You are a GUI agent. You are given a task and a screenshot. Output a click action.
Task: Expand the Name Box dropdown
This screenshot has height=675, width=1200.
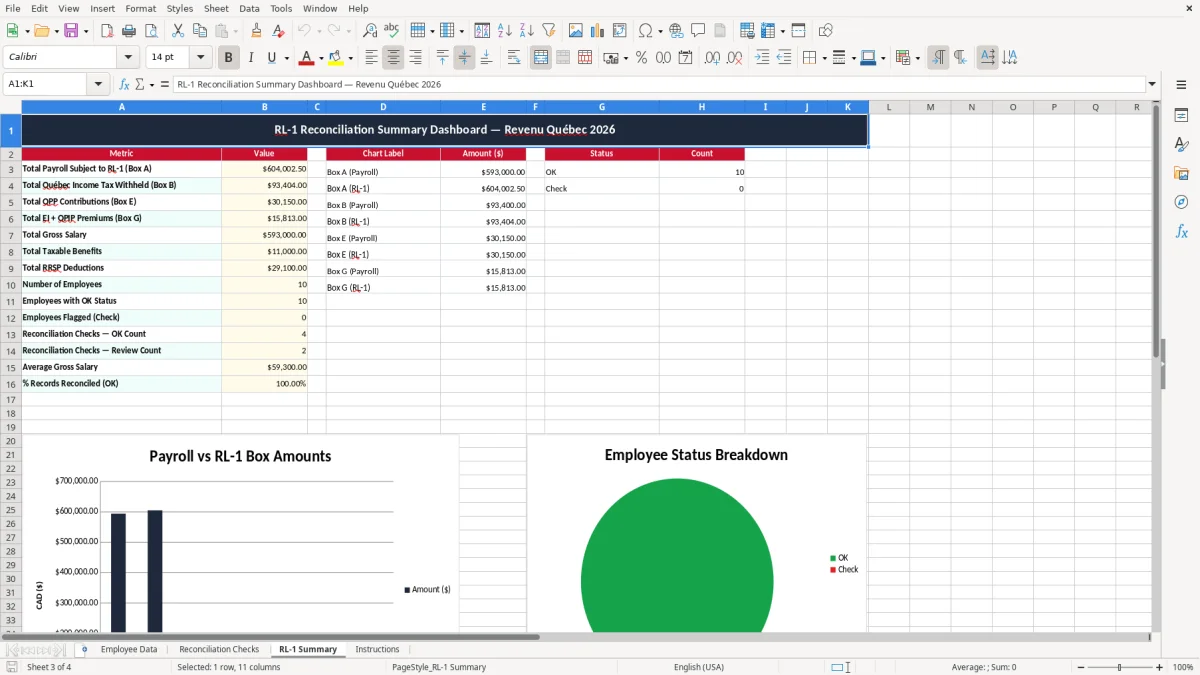(x=99, y=84)
